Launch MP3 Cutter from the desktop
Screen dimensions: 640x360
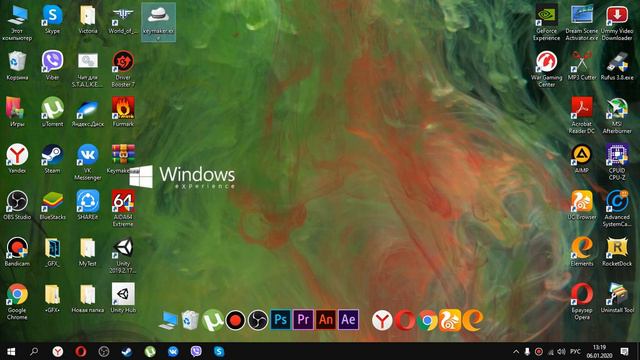pyautogui.click(x=582, y=66)
